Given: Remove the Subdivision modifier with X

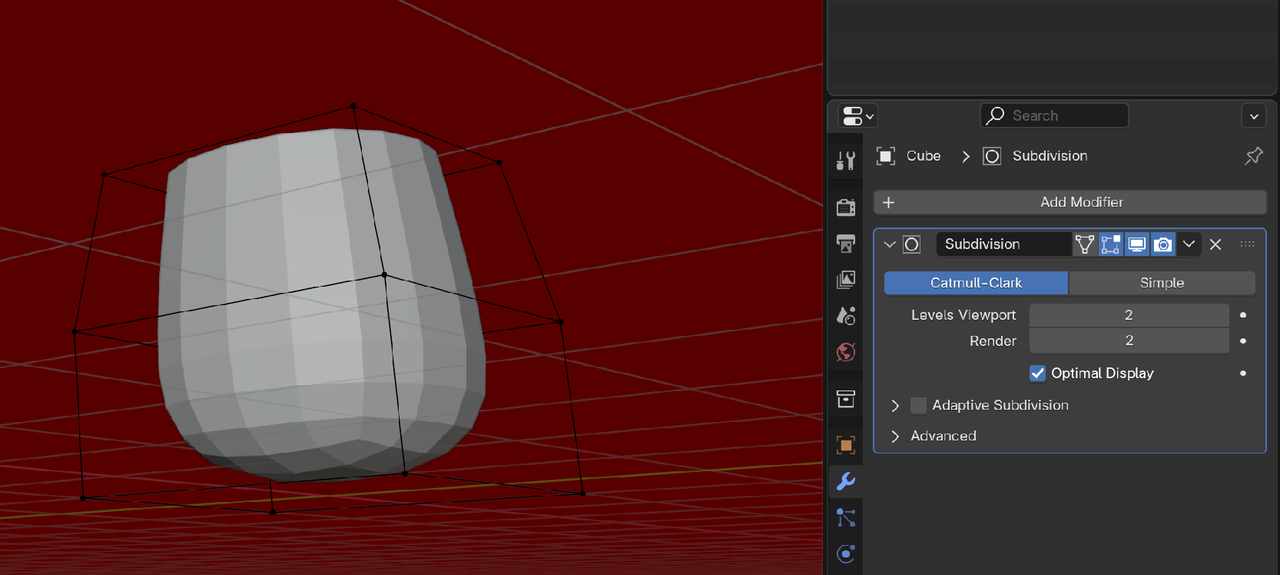Looking at the screenshot, I should point(1215,244).
